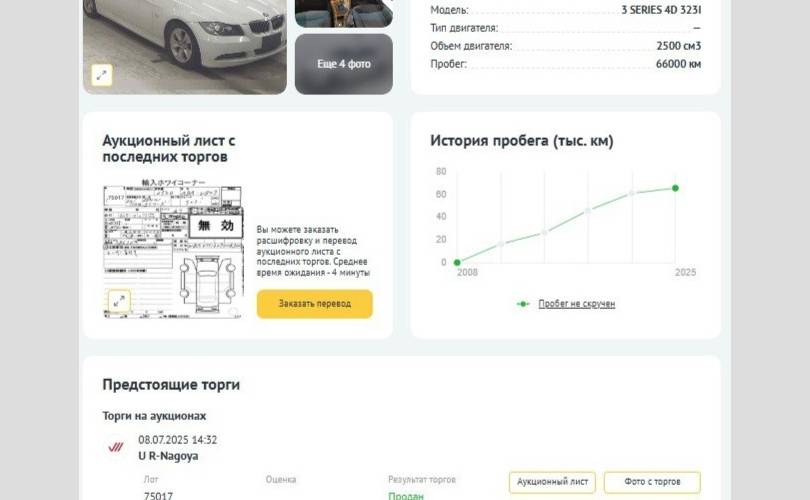Click the "Продан" auction result status

[406, 496]
